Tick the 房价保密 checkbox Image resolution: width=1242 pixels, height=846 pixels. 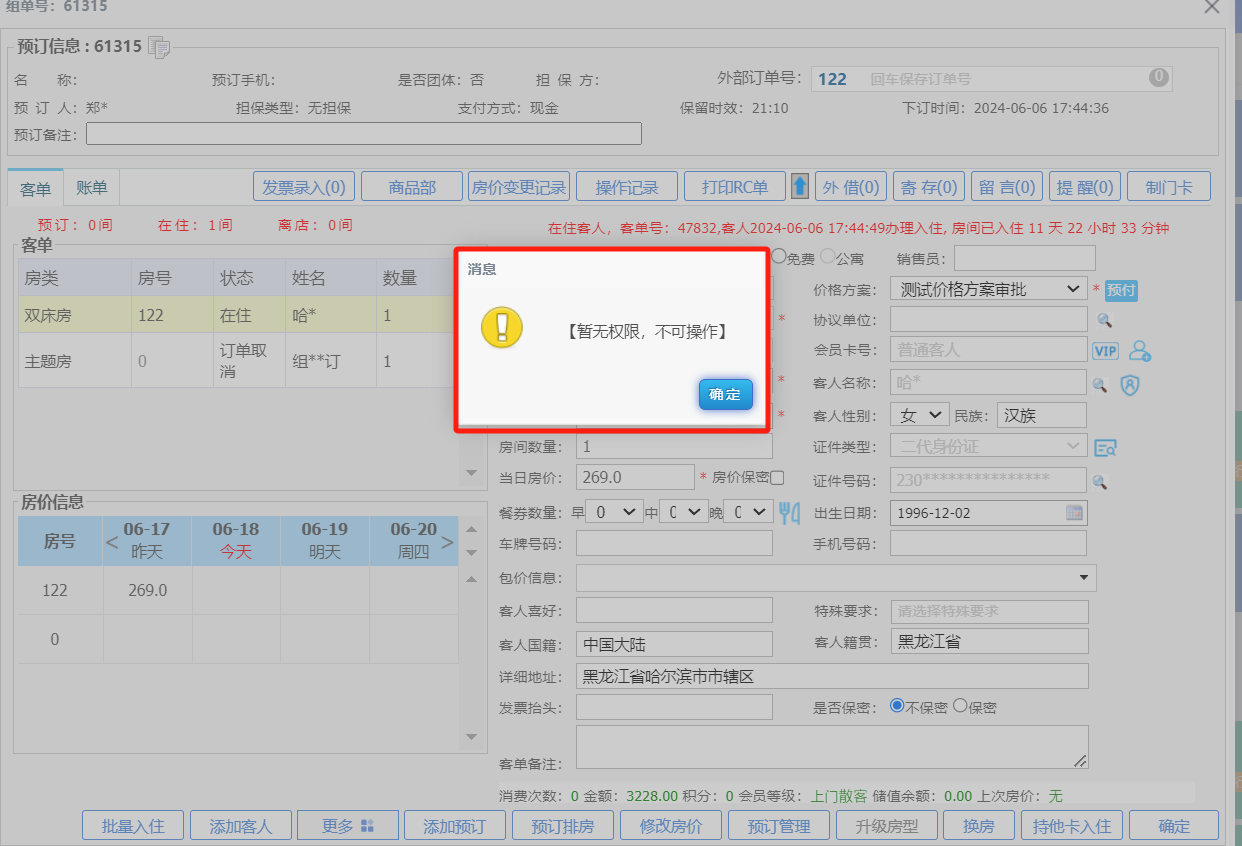[x=777, y=477]
